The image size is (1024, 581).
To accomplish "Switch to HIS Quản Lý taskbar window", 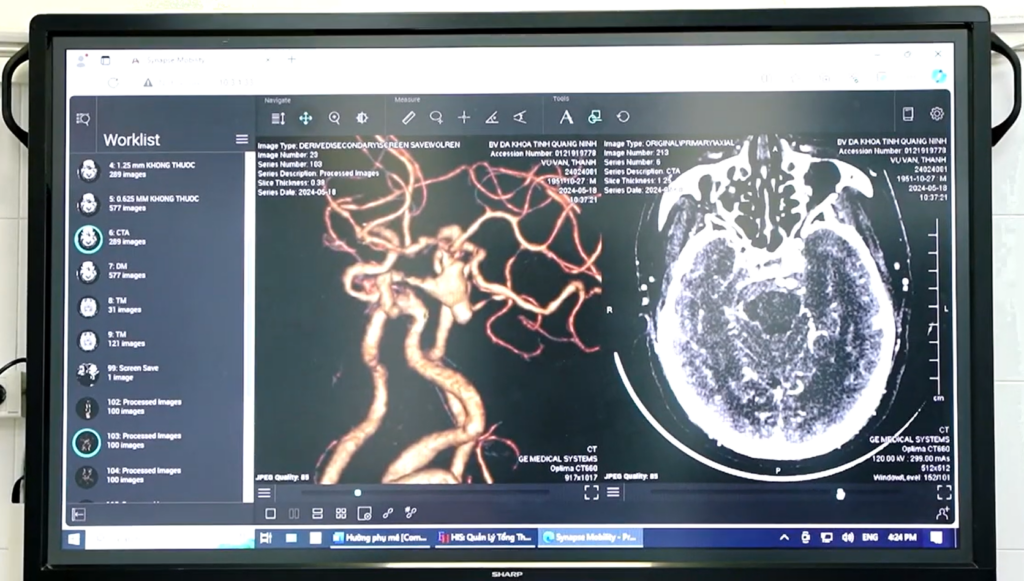I will pos(486,538).
